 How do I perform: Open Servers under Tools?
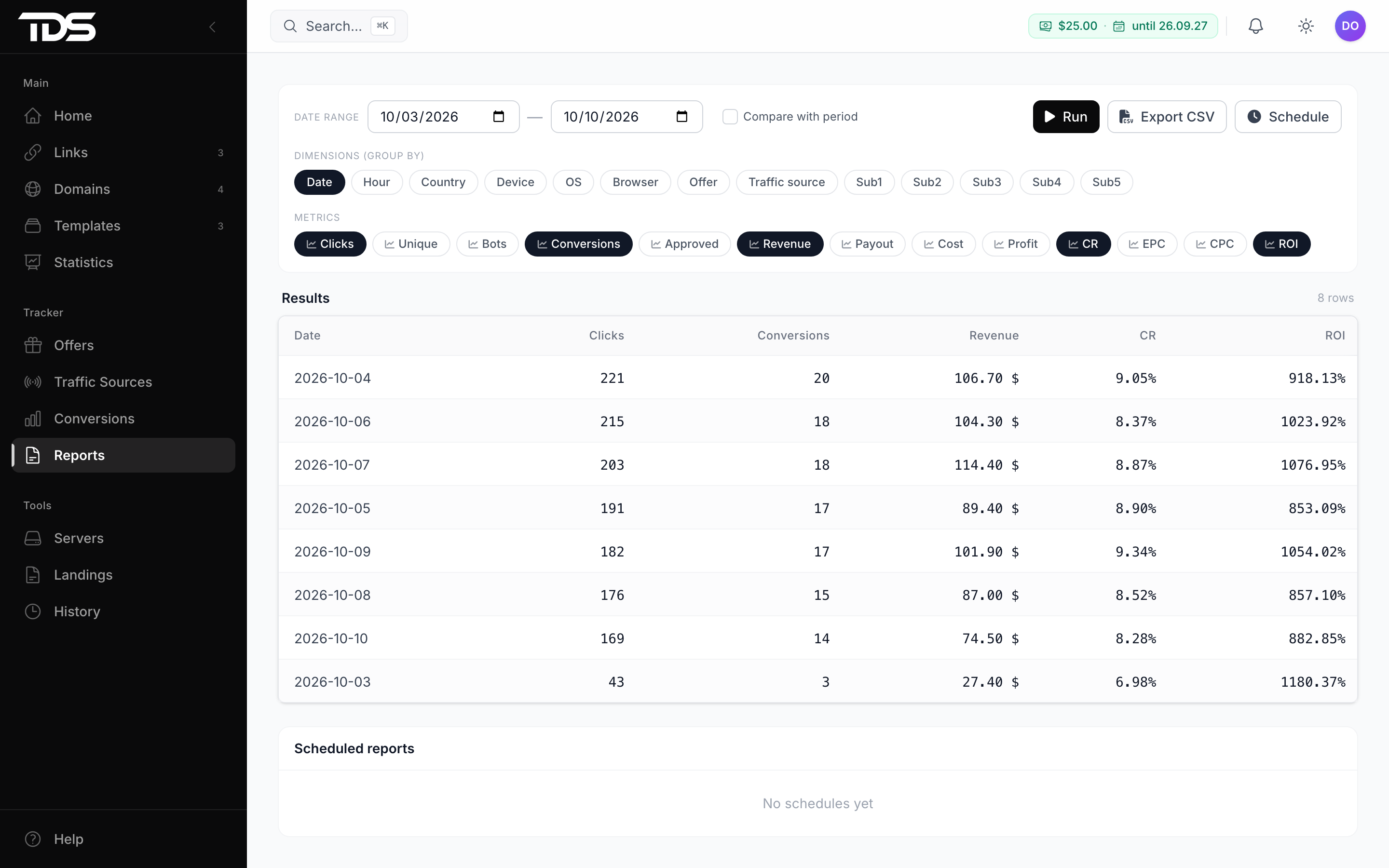pos(123,539)
